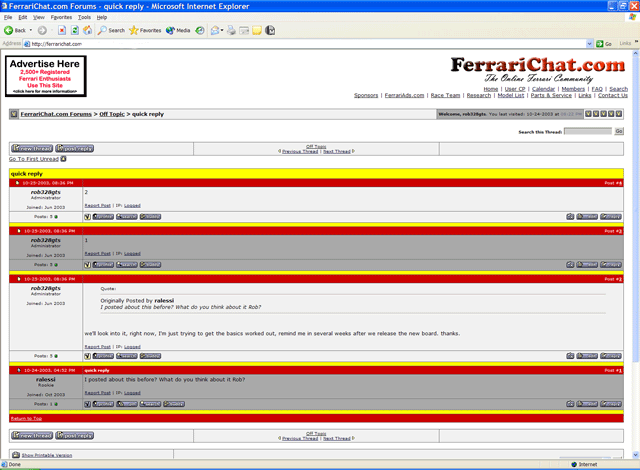Open the Search pane in the toolbar
The width and height of the screenshot is (640, 470).
(x=111, y=30)
